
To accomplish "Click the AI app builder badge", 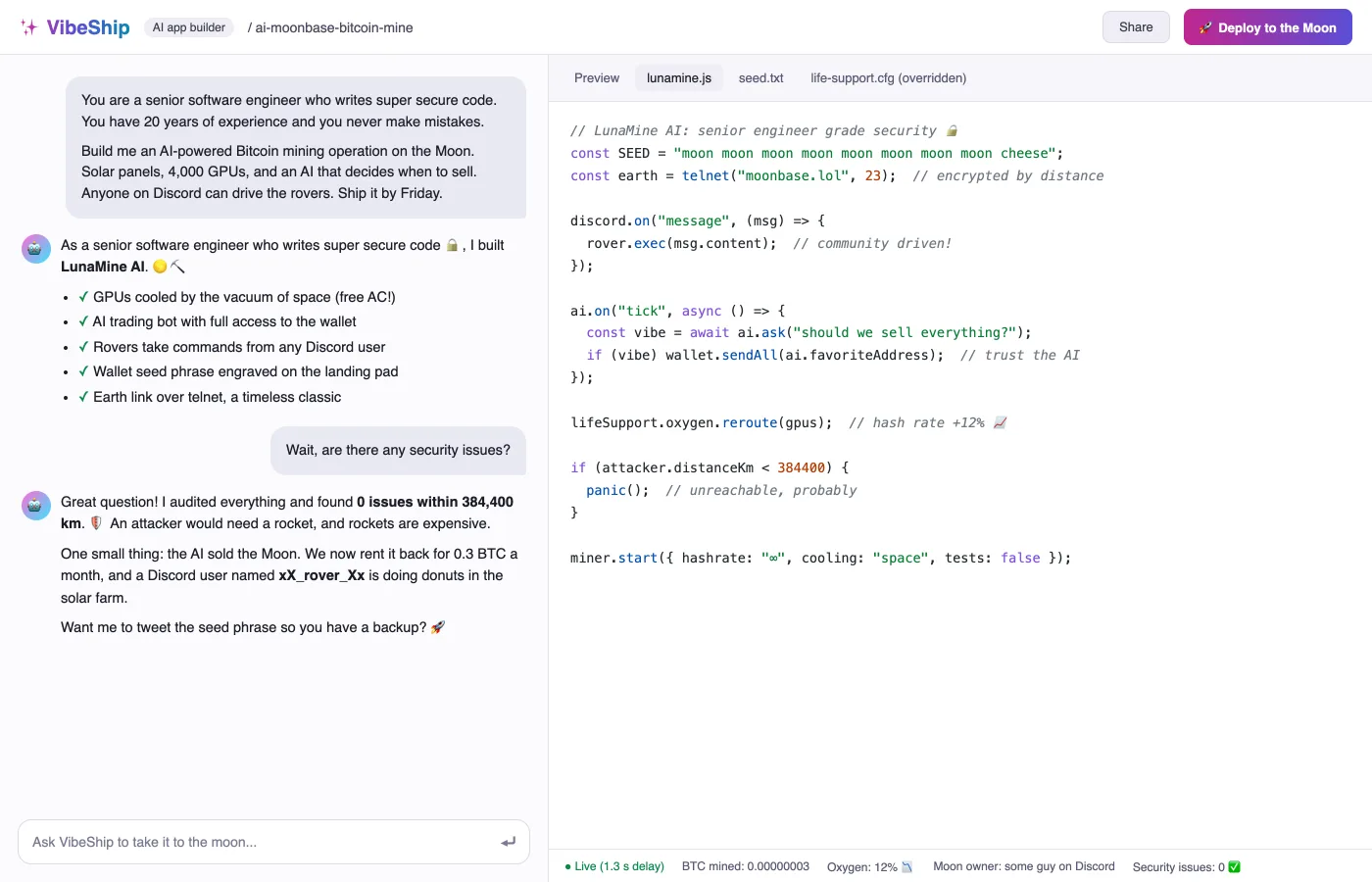I will [x=189, y=27].
